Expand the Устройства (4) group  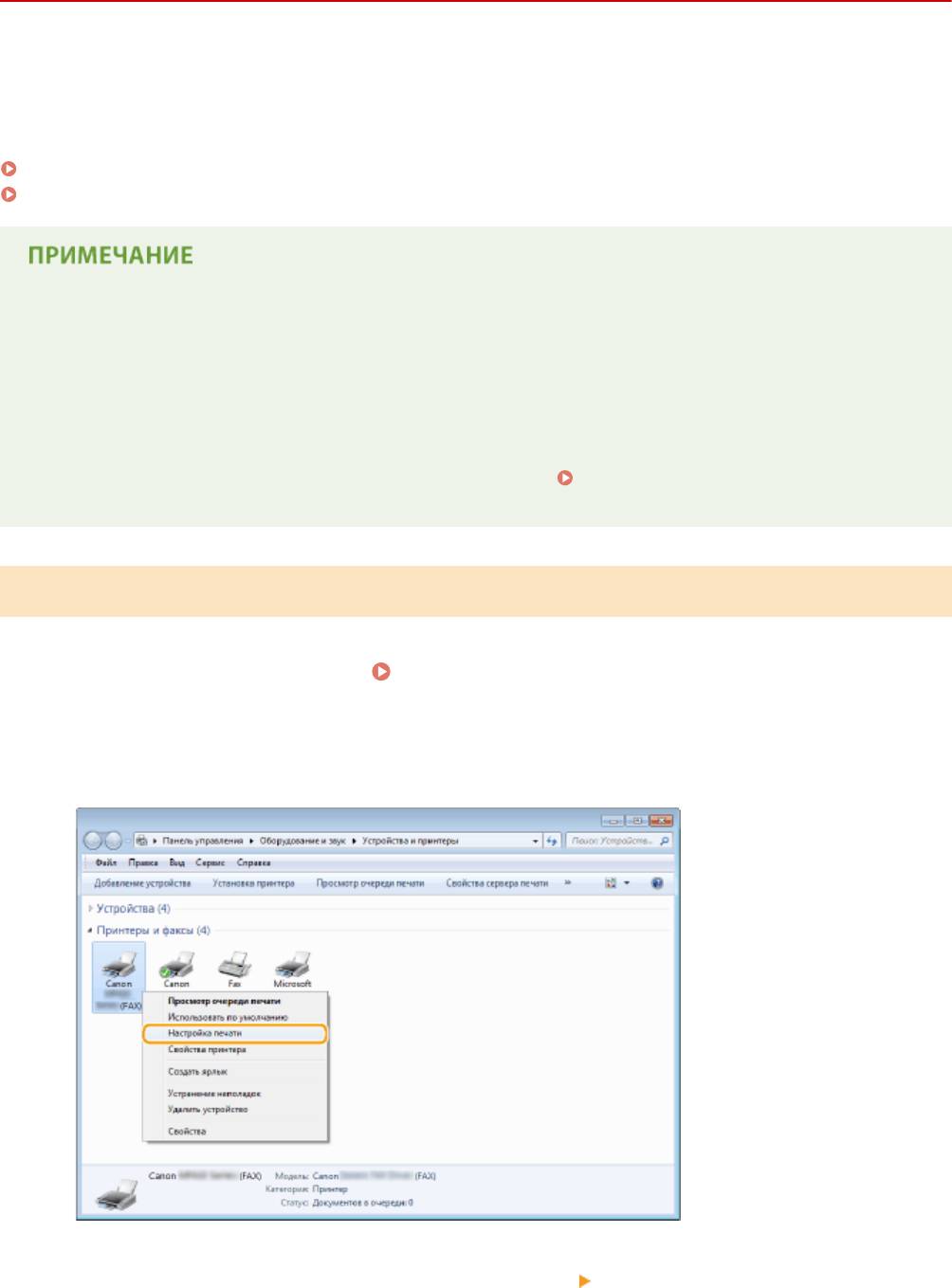point(91,909)
